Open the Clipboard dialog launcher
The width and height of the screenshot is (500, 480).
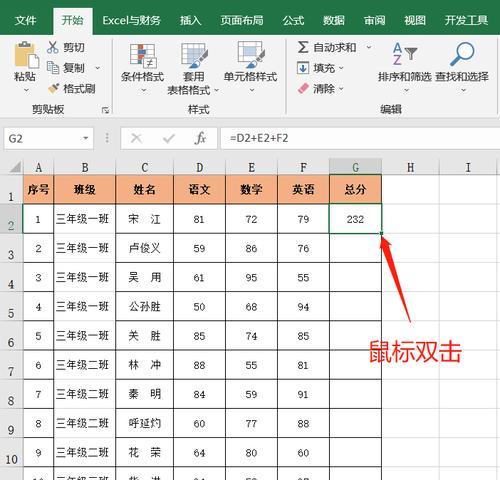(x=105, y=110)
